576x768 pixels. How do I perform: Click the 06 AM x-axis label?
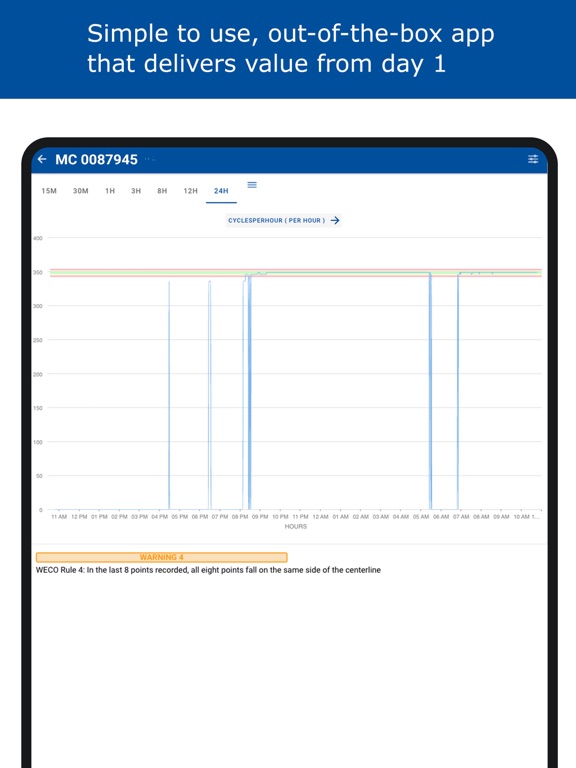[441, 517]
